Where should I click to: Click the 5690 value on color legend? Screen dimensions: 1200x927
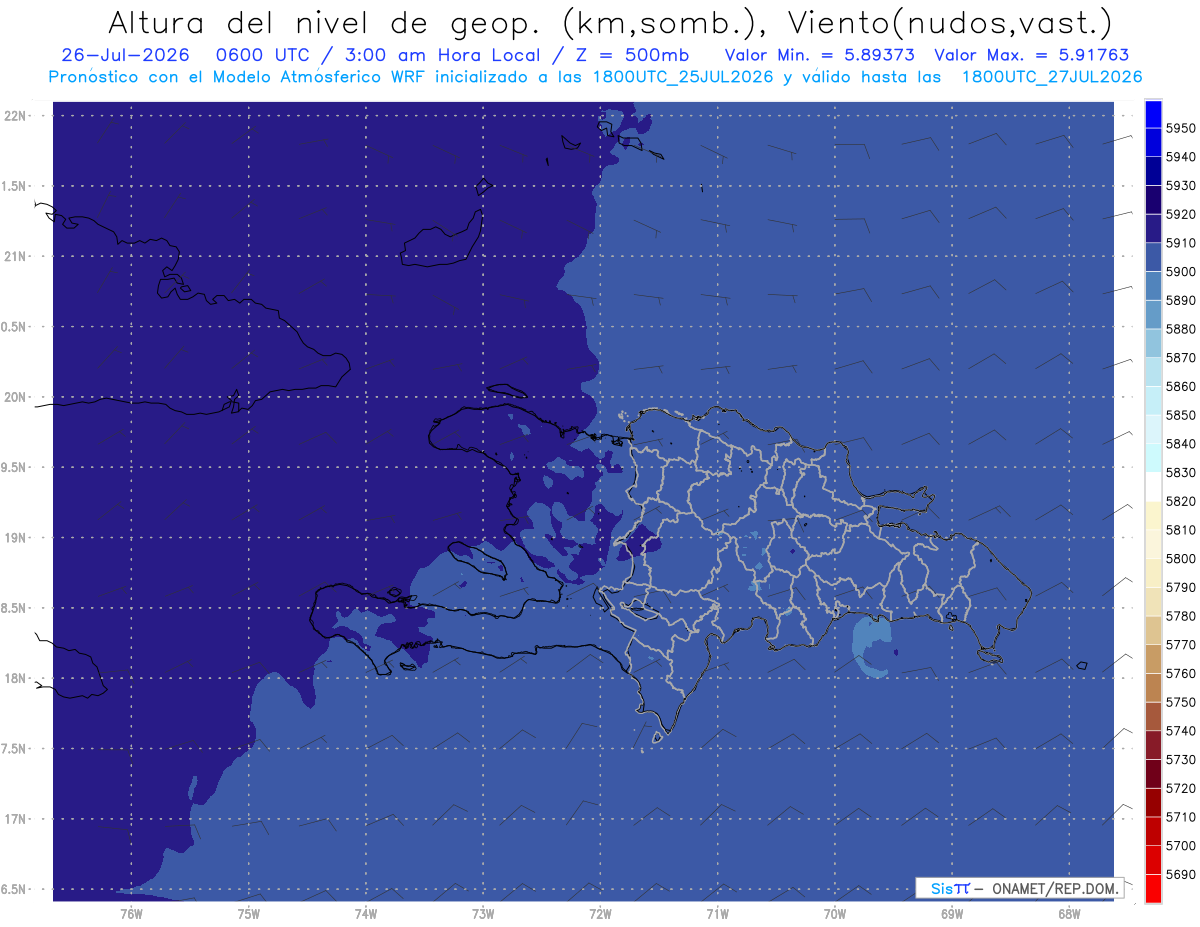[x=1181, y=874]
